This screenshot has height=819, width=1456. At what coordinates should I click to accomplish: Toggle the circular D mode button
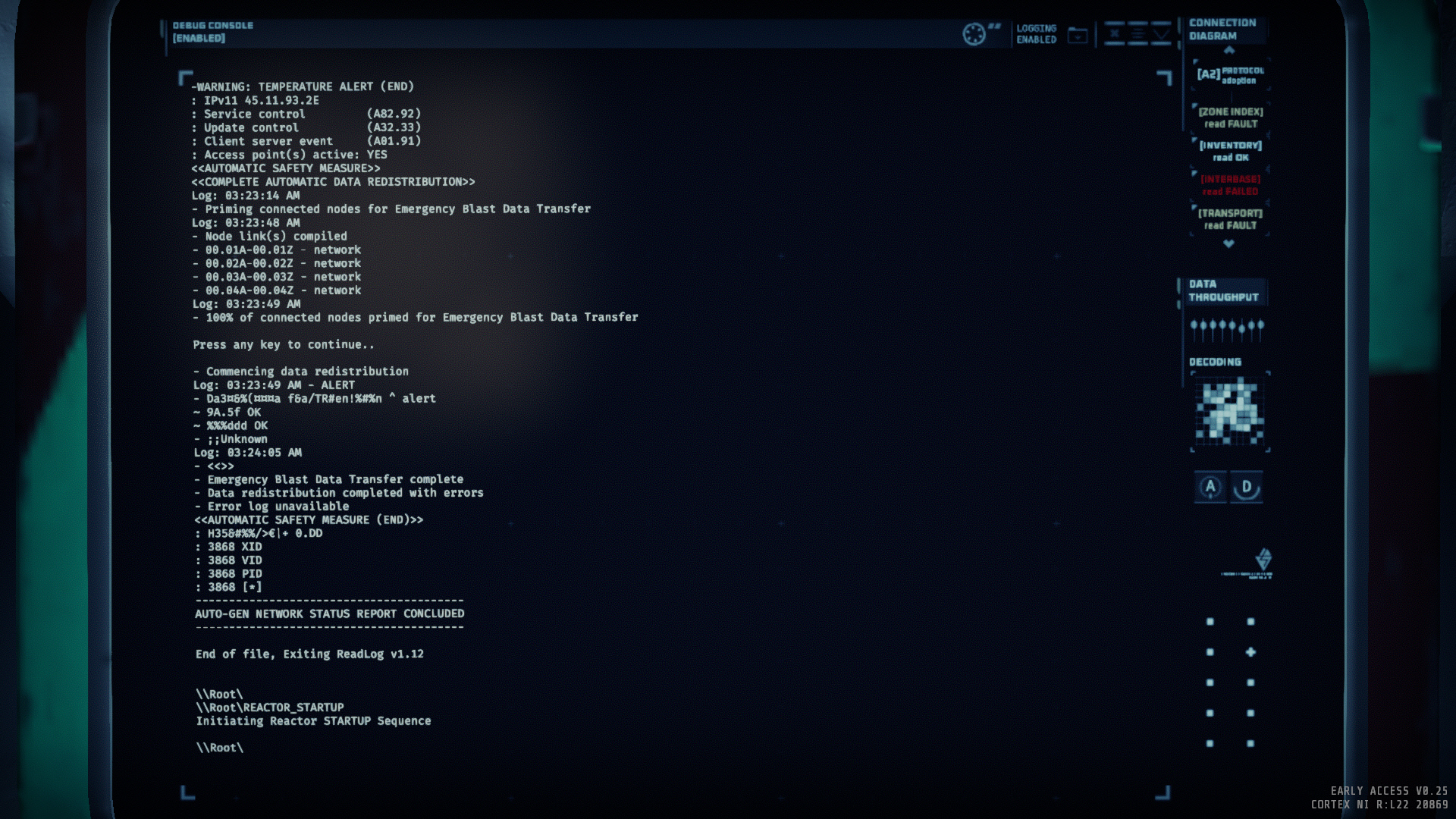(x=1246, y=487)
